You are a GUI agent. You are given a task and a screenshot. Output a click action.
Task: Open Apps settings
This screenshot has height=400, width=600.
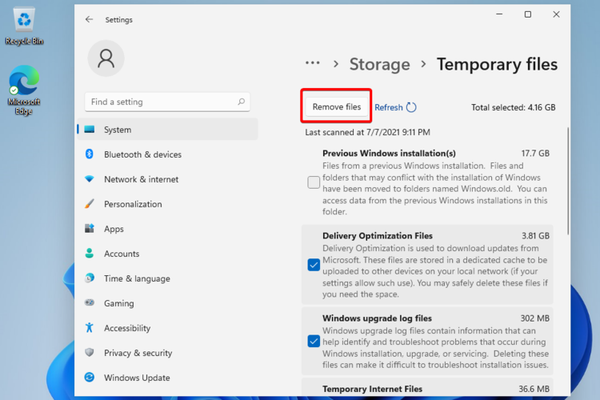168,229
